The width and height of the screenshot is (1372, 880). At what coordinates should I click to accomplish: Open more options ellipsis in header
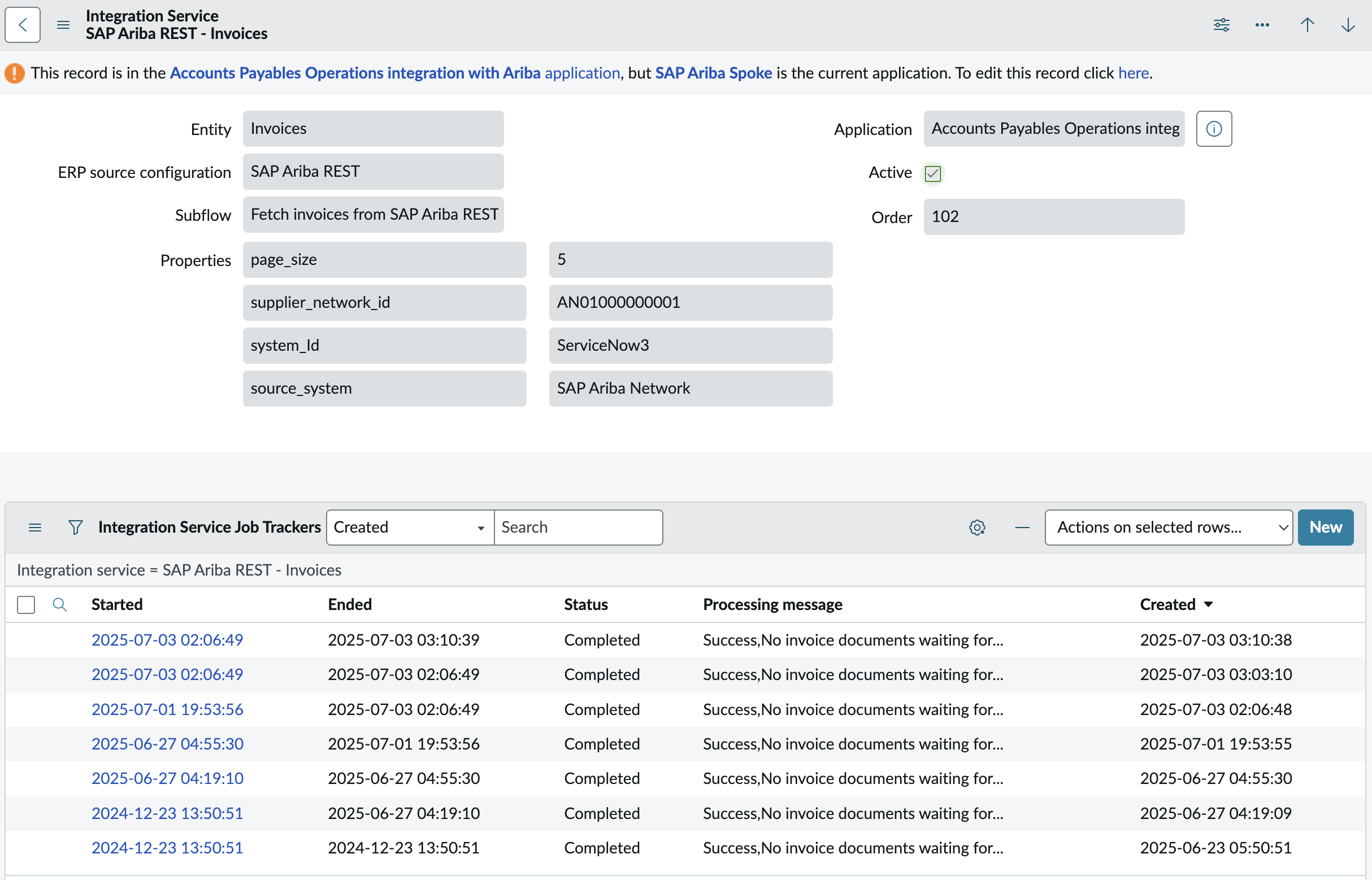[x=1262, y=25]
